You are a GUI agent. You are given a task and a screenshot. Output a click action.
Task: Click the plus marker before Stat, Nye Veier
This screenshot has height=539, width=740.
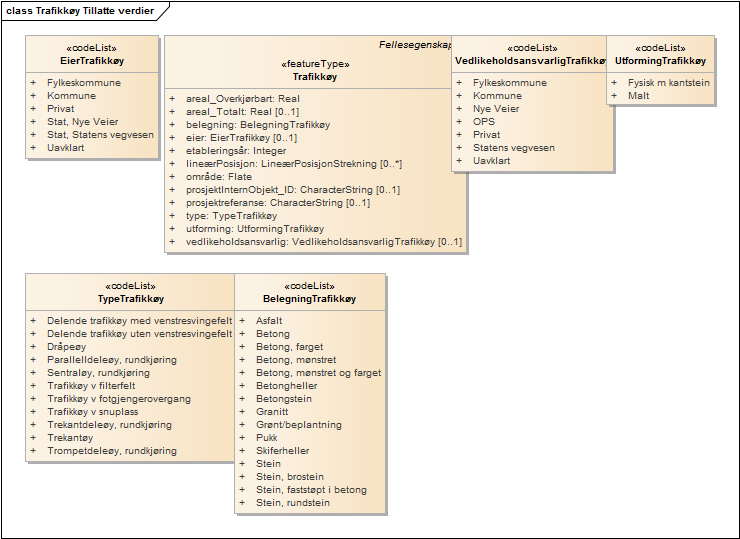pos(33,122)
